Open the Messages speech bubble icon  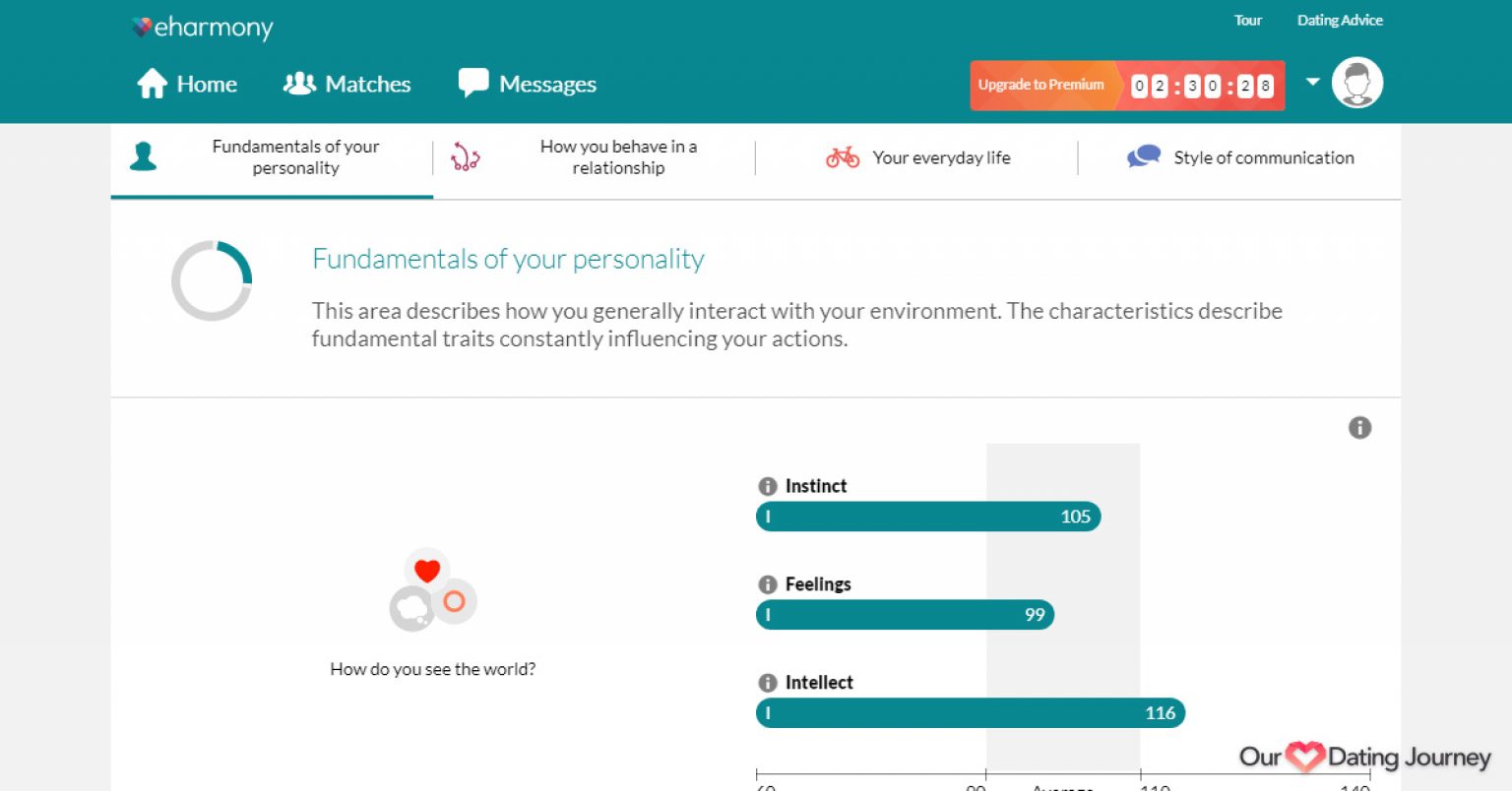472,83
